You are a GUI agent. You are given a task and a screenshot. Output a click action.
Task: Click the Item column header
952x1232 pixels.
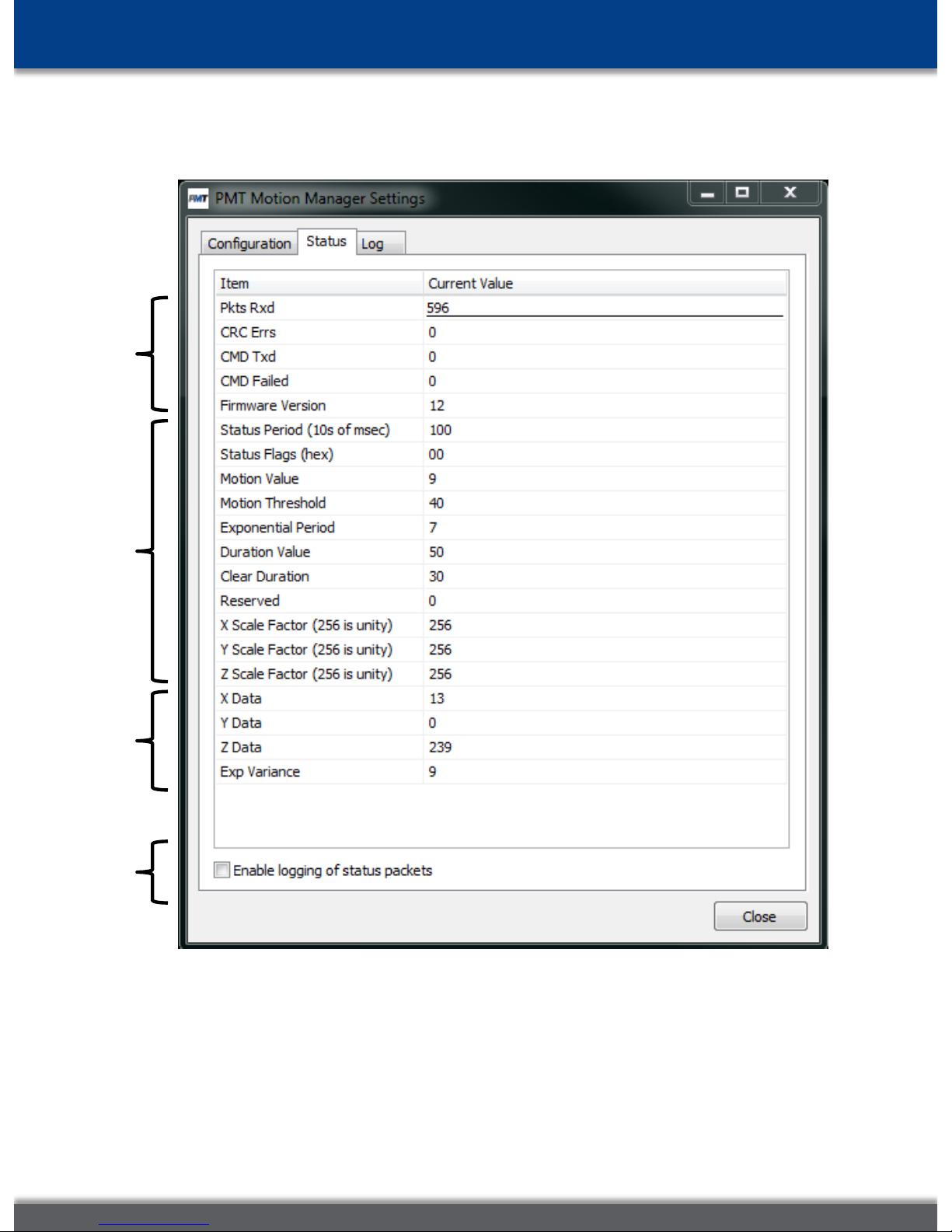coord(319,284)
